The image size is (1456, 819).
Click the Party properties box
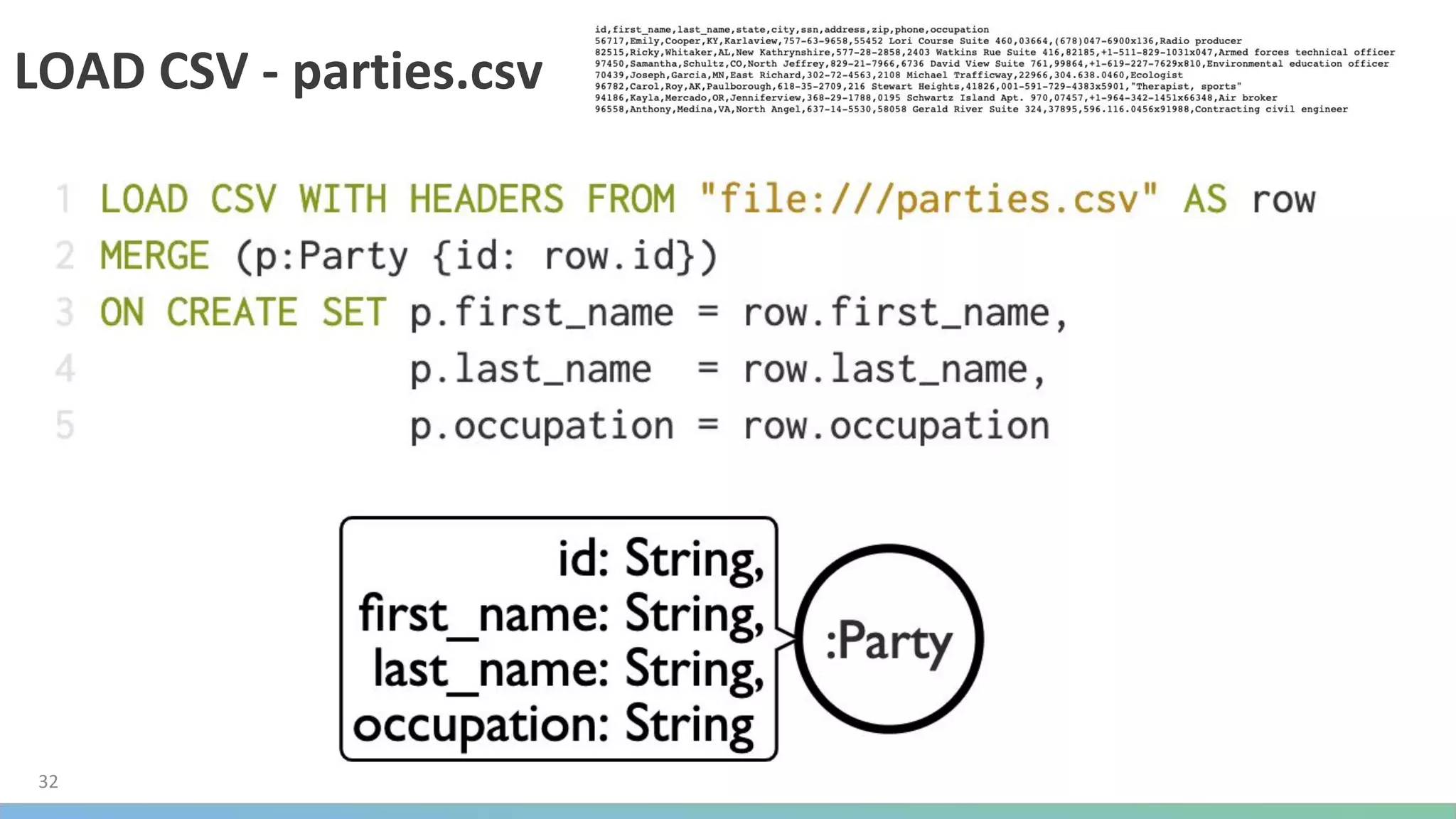(x=559, y=639)
